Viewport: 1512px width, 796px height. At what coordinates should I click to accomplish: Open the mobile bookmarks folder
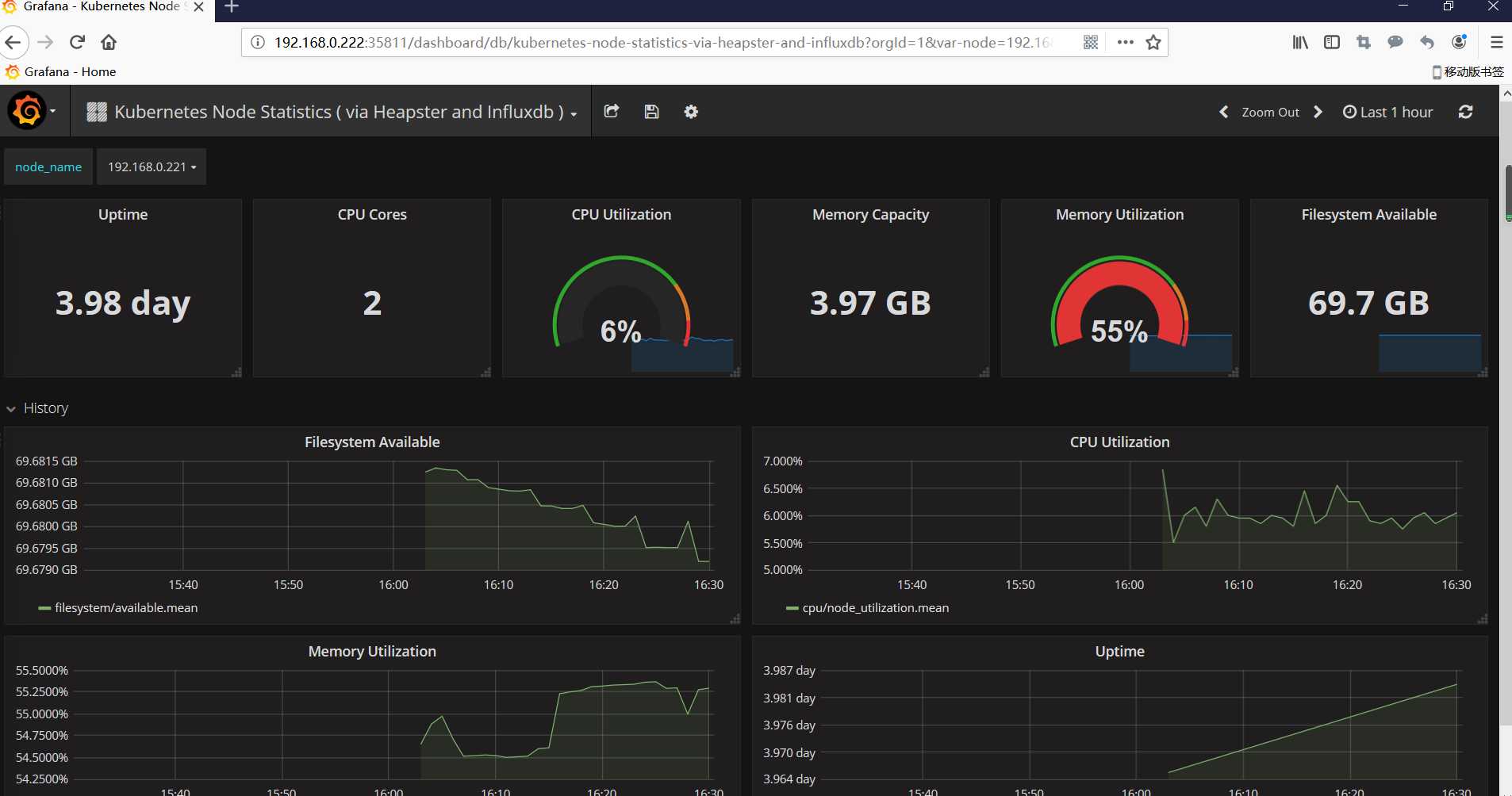1468,71
